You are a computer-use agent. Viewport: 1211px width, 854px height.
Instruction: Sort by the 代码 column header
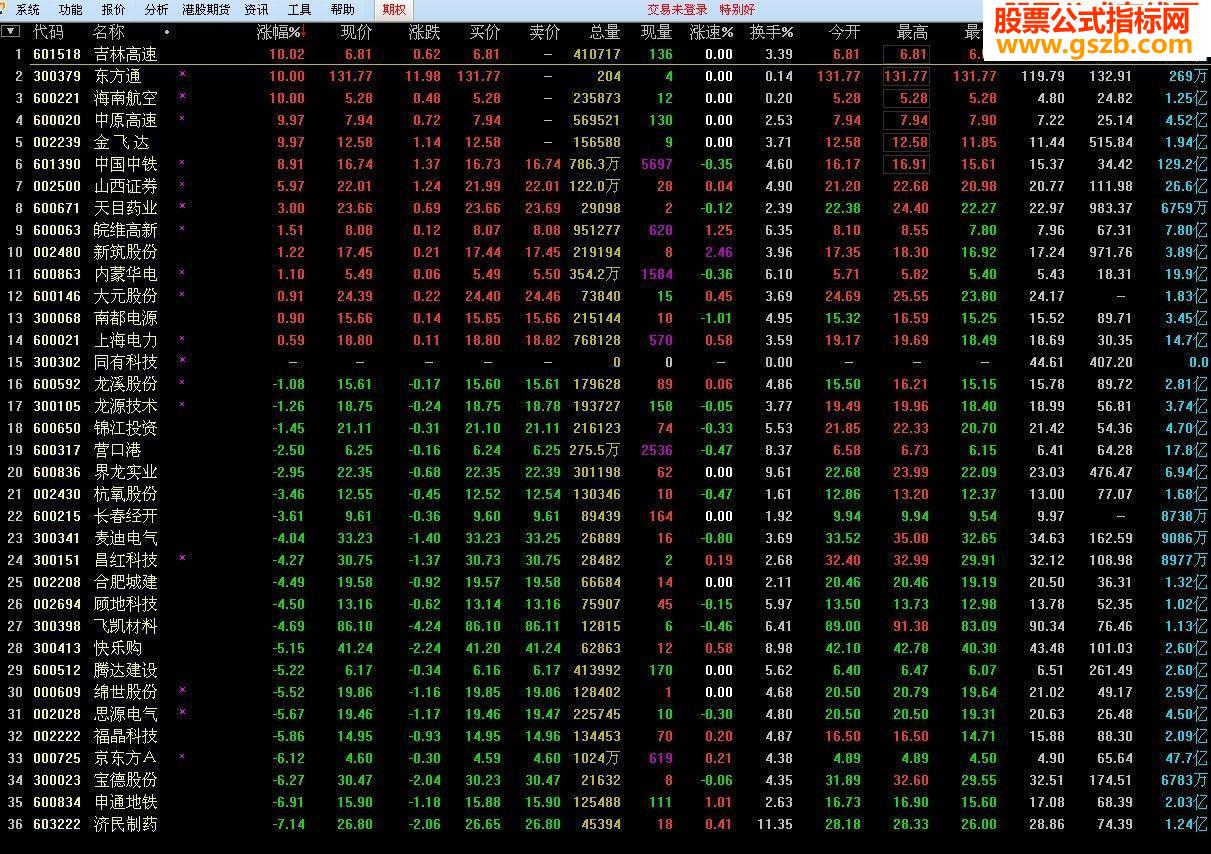click(48, 32)
